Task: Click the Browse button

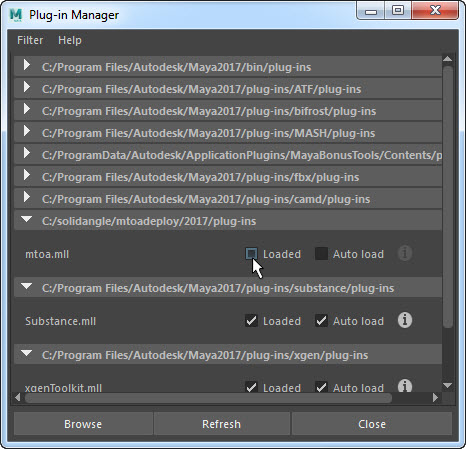Action: pos(83,424)
